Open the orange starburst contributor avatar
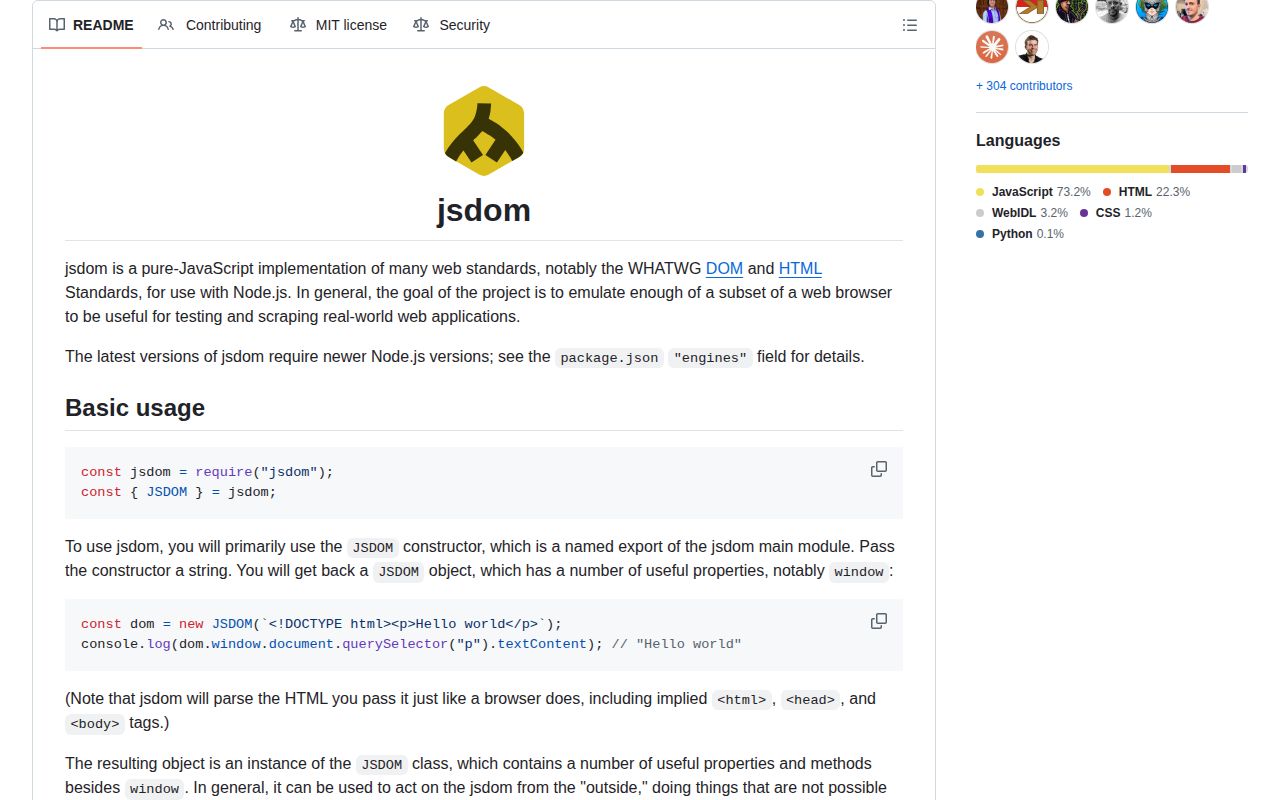The height and width of the screenshot is (800, 1280). click(992, 47)
